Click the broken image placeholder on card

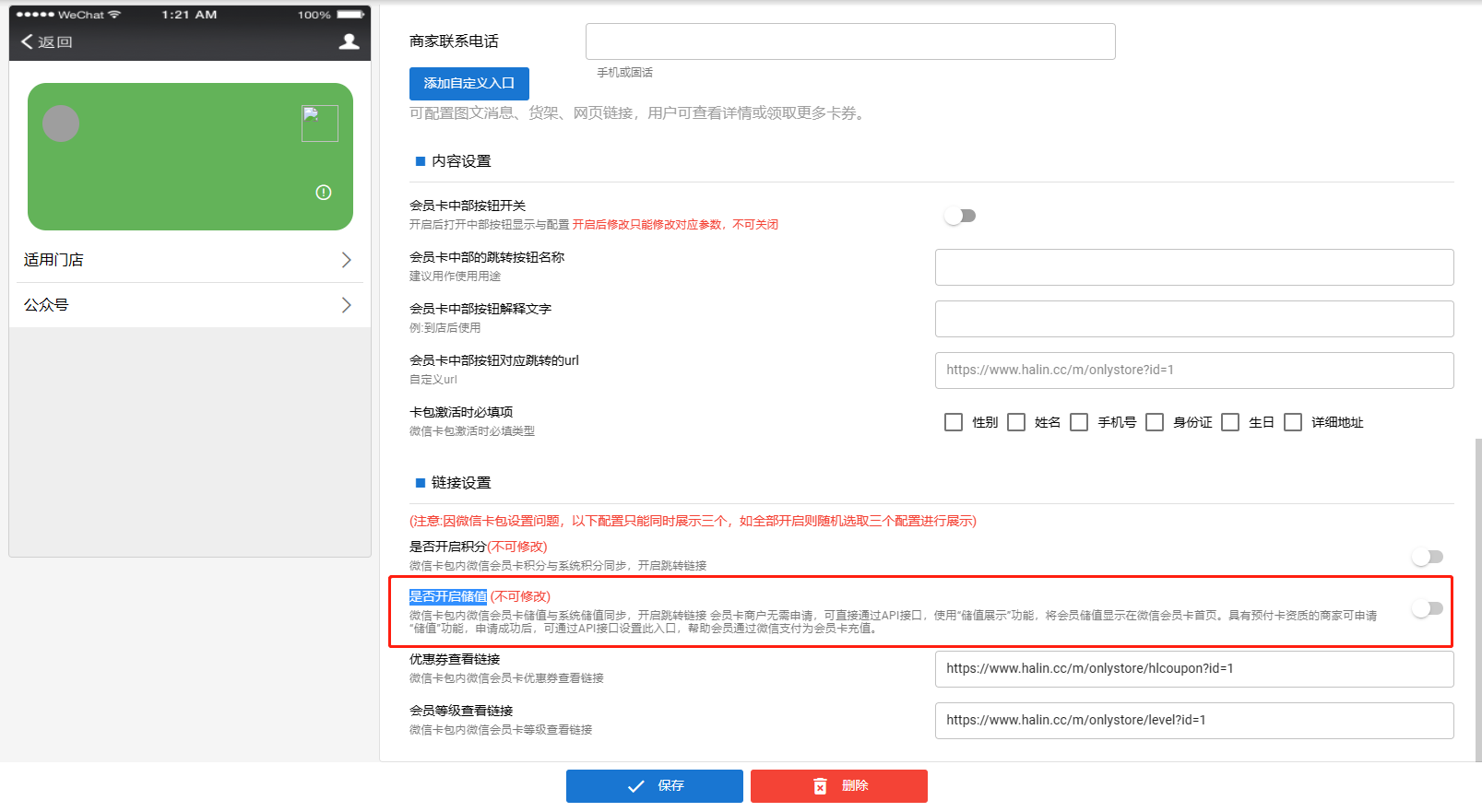[320, 124]
